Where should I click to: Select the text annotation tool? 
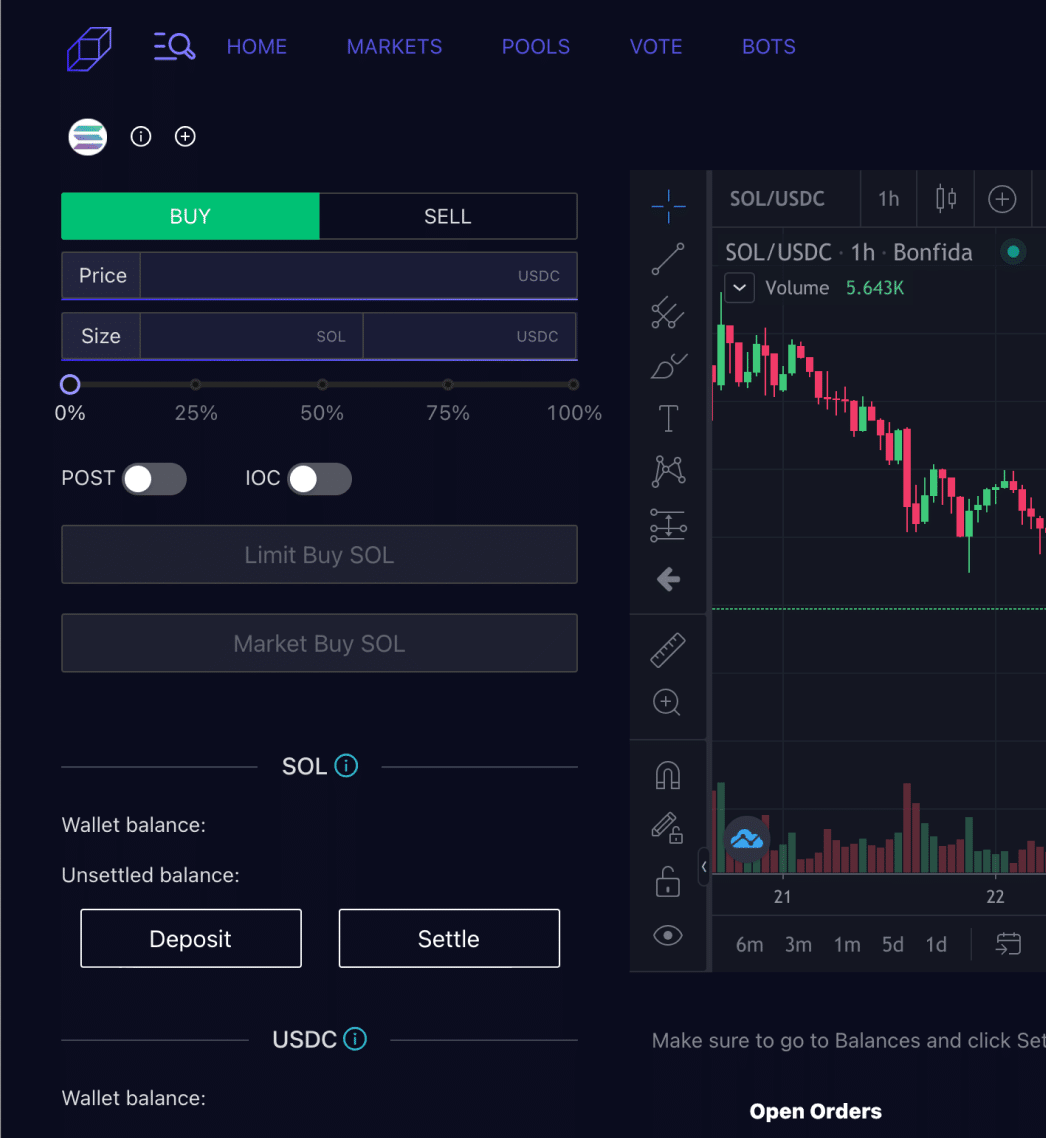pos(667,418)
